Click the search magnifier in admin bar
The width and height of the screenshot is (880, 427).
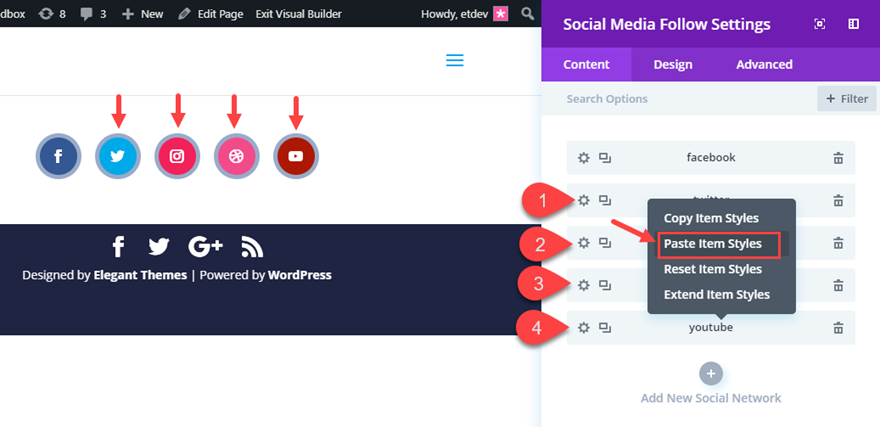(528, 13)
